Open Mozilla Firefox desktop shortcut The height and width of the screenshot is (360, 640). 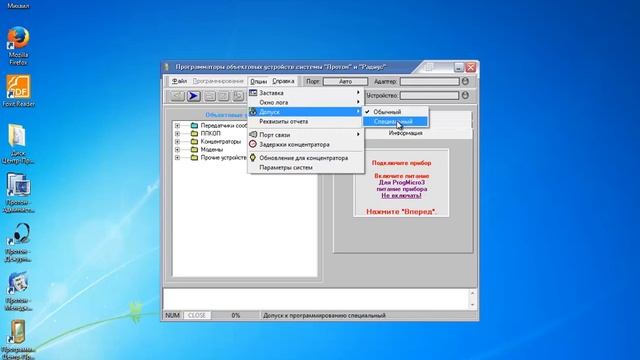(x=18, y=45)
